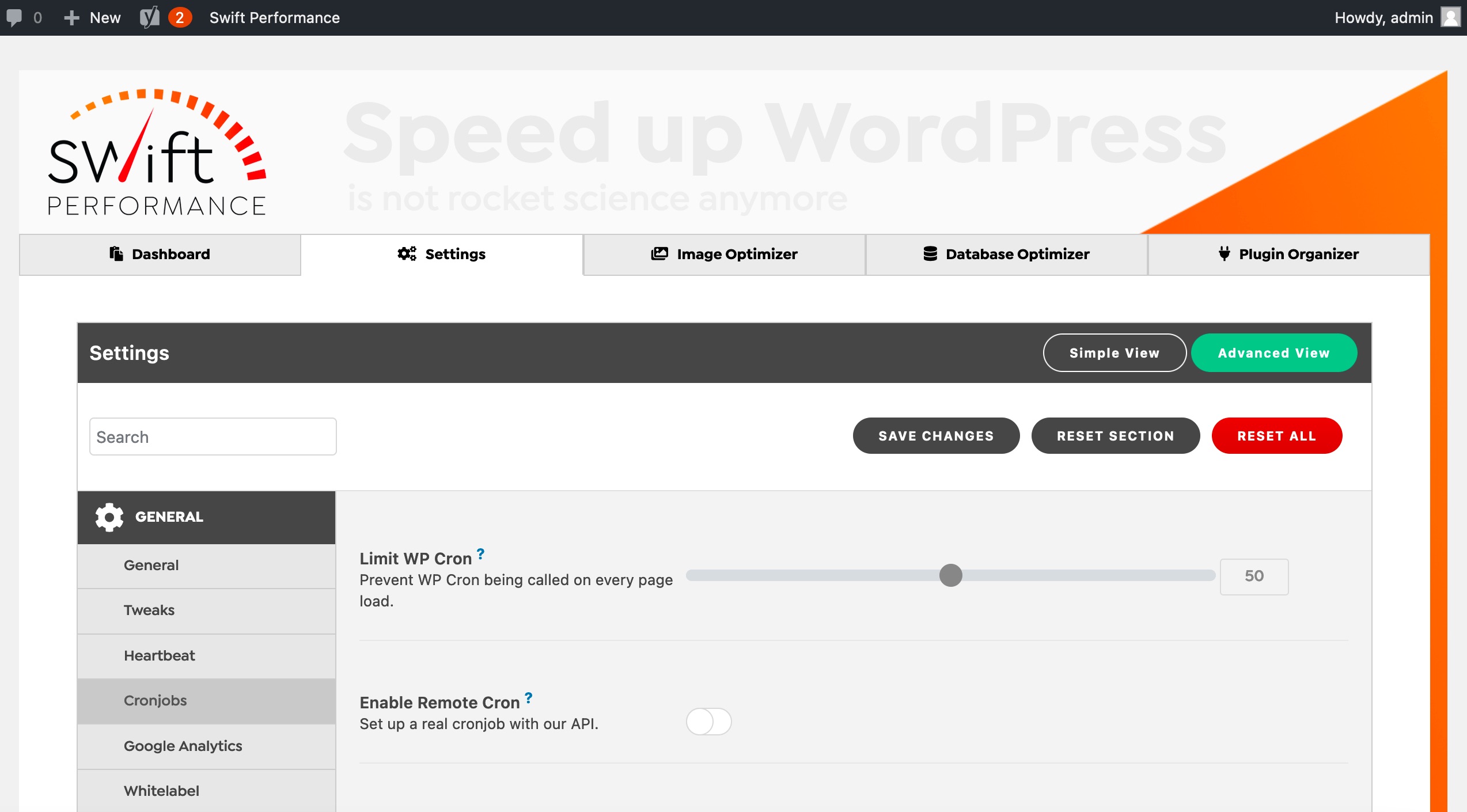This screenshot has height=812, width=1467.
Task: Click the comments bubble icon in admin bar
Action: [14, 18]
